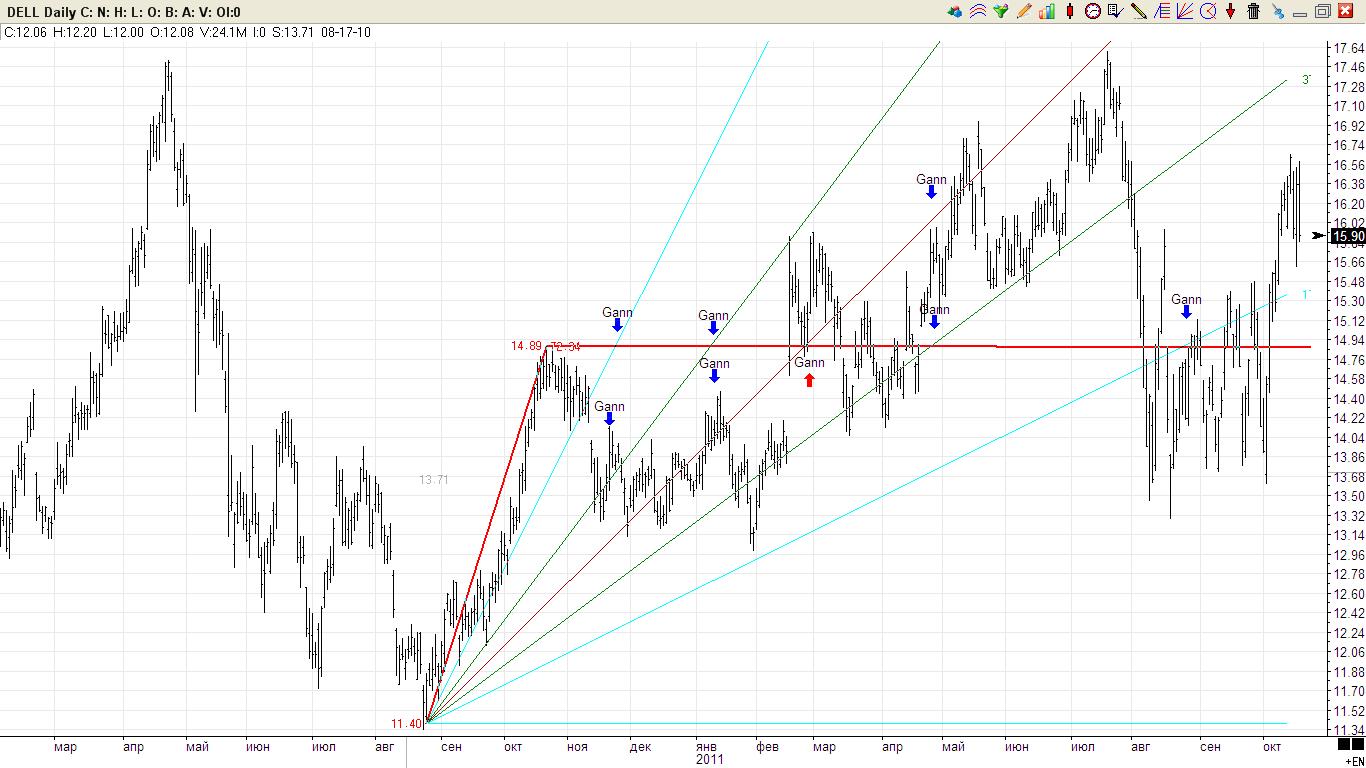
Task: Click the +EN language indicator
Action: click(1354, 761)
